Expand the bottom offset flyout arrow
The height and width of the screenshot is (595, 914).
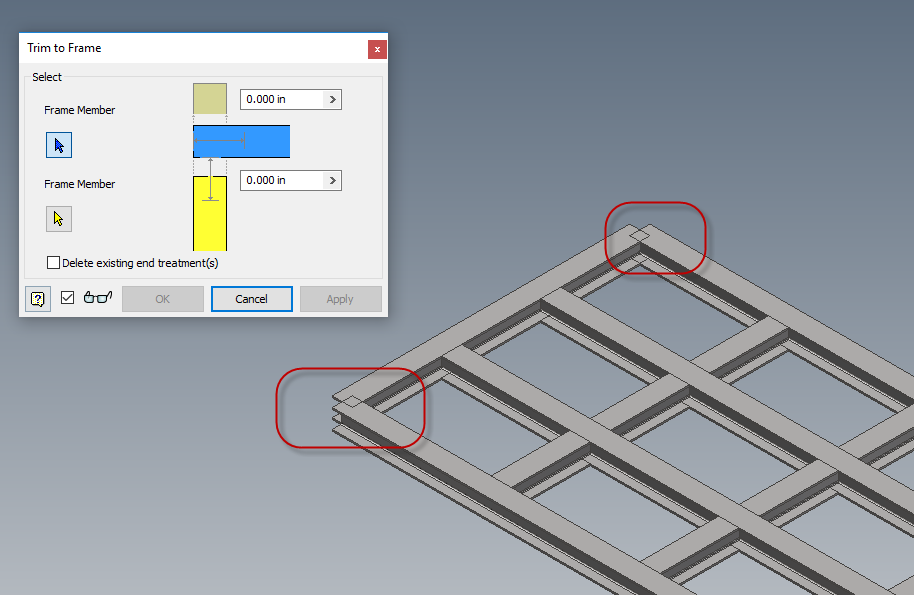coord(332,180)
